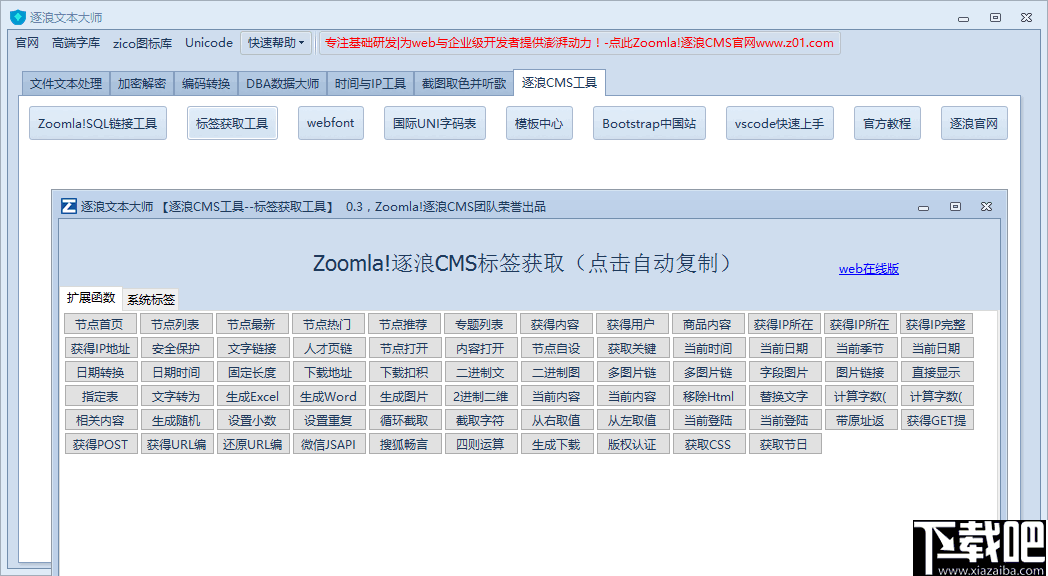Click the 标签获取工具 button
The width and height of the screenshot is (1048, 576).
pyautogui.click(x=232, y=123)
